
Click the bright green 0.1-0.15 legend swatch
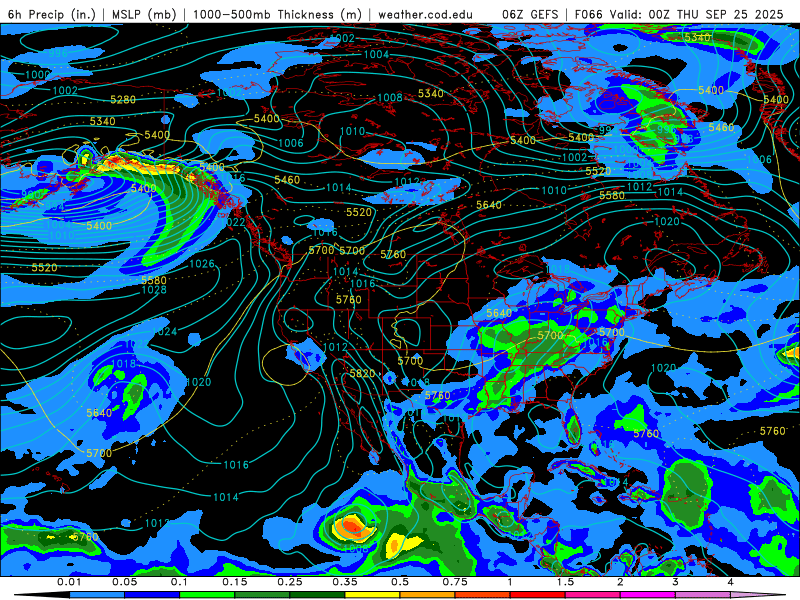click(207, 595)
